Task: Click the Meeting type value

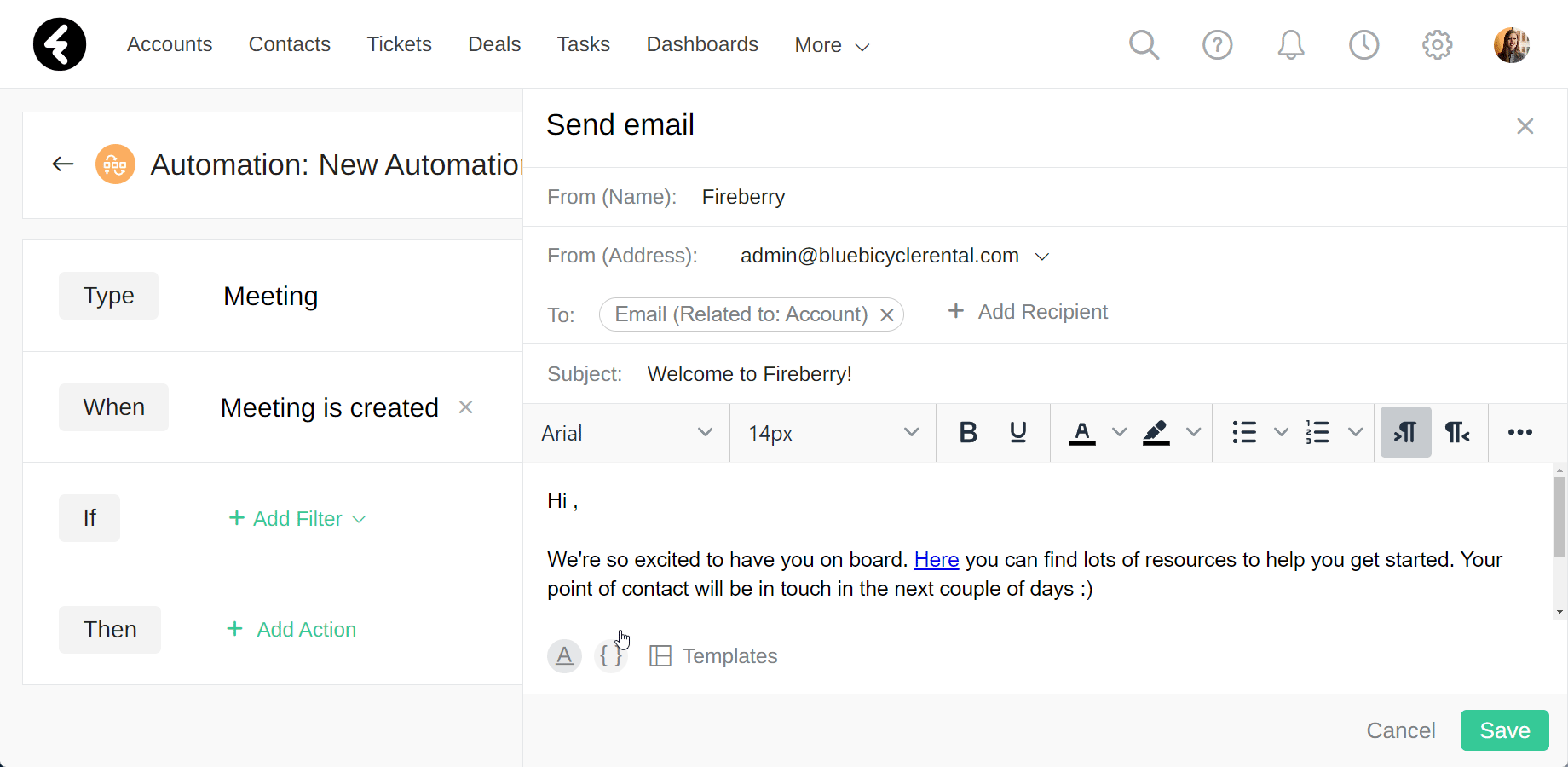Action: pos(271,296)
